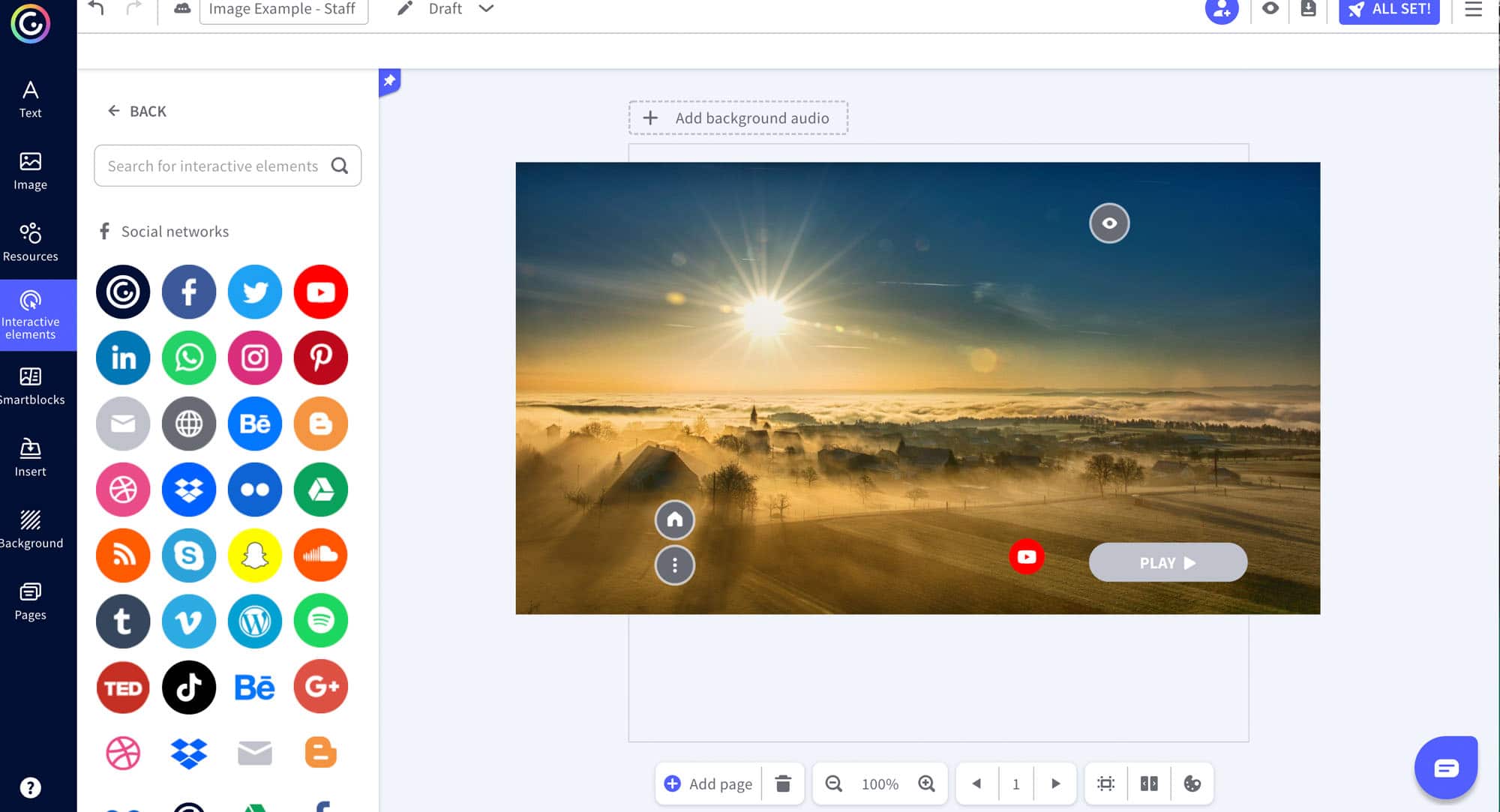The image size is (1500, 812).
Task: Select the TikTok round icon
Action: (189, 688)
